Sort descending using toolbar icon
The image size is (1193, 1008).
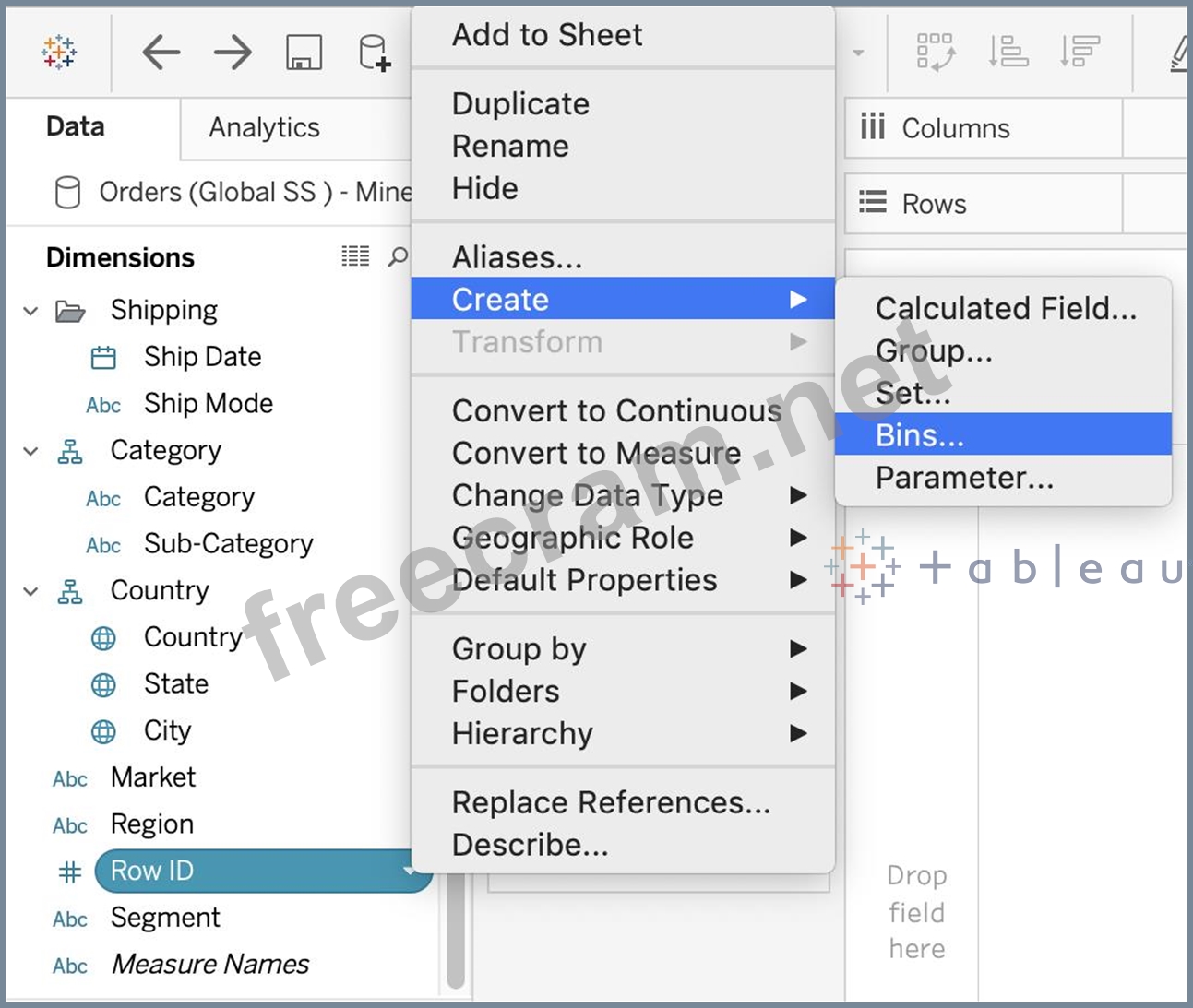click(1079, 53)
